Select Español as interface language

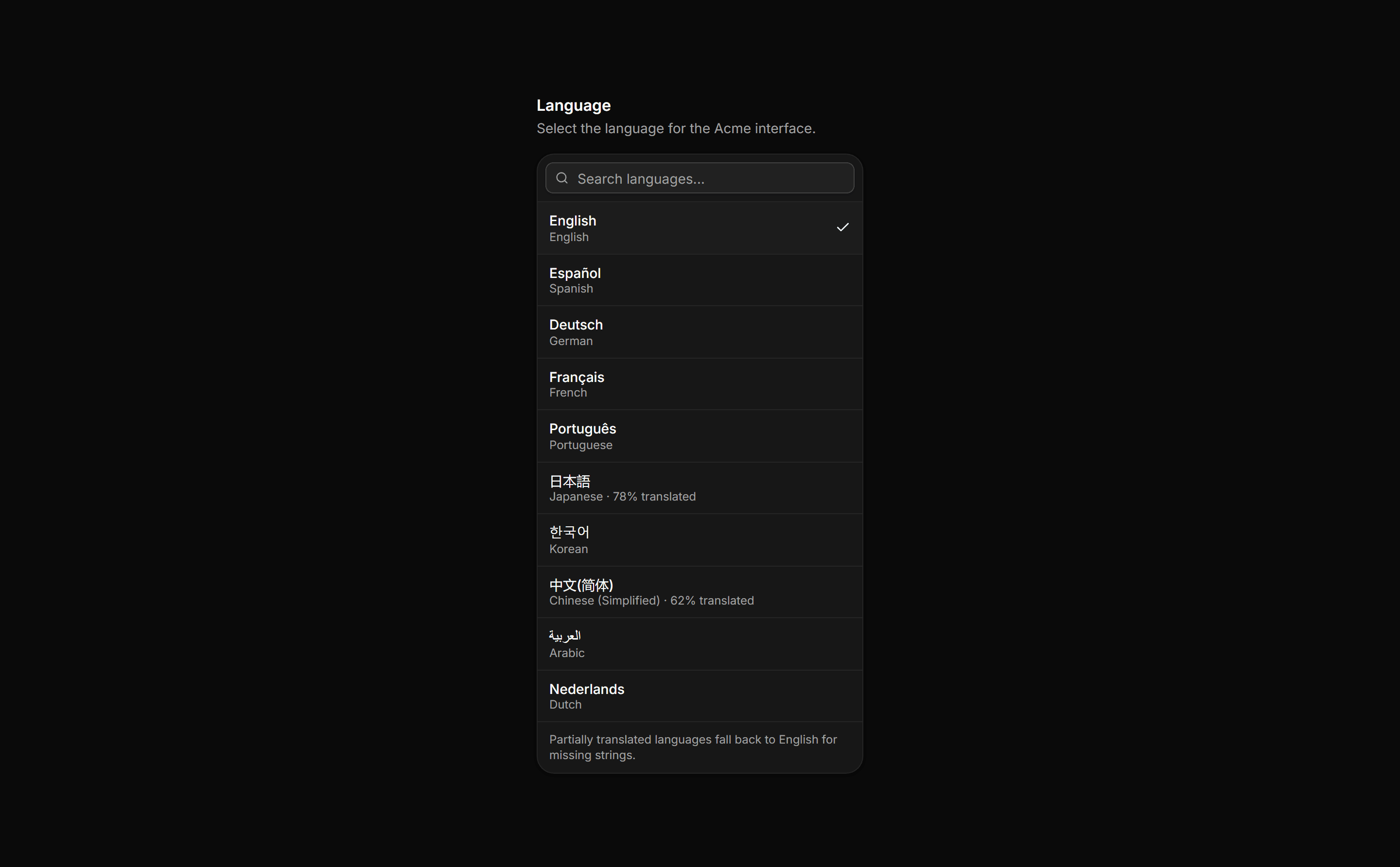click(x=700, y=280)
